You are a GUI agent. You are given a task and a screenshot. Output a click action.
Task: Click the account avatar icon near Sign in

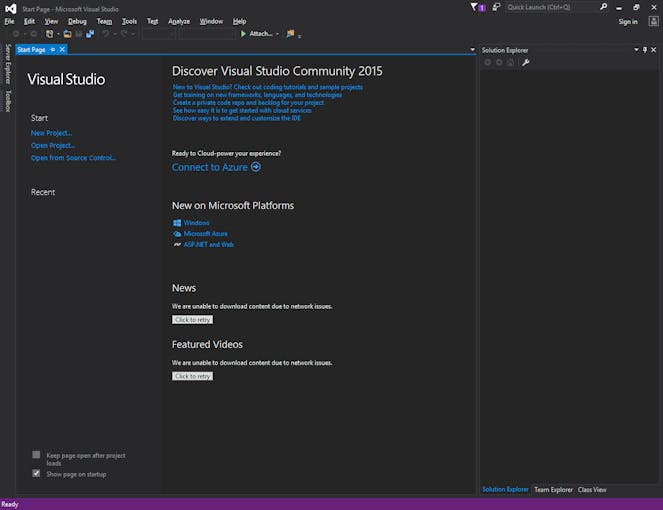click(x=652, y=21)
